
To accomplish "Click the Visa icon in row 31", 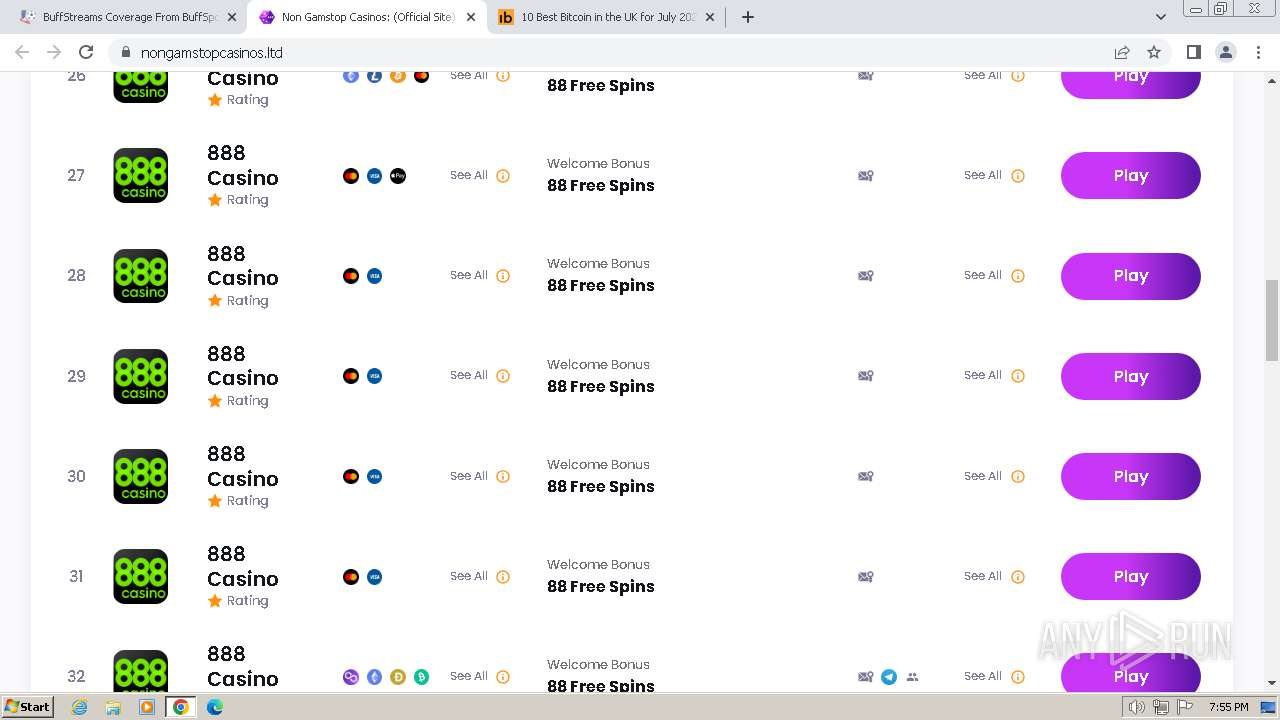I will 374,577.
